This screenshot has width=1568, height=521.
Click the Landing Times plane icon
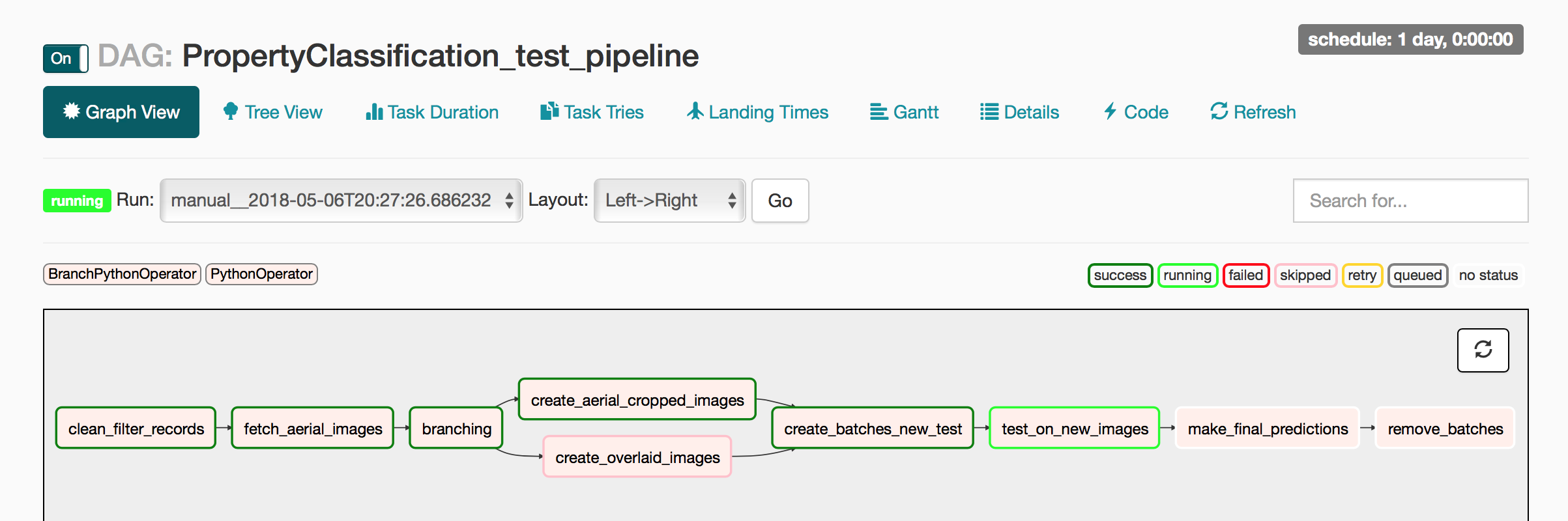(695, 111)
